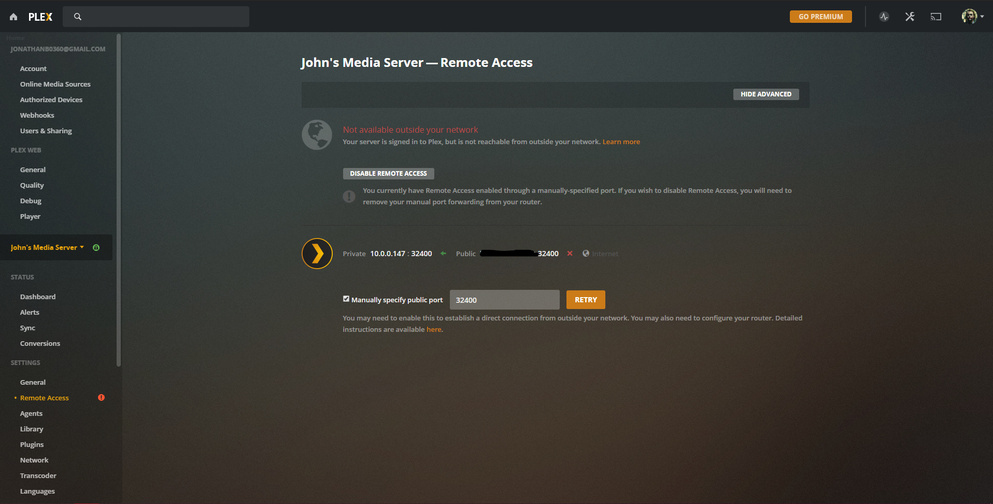Open Sync status

click(x=27, y=328)
